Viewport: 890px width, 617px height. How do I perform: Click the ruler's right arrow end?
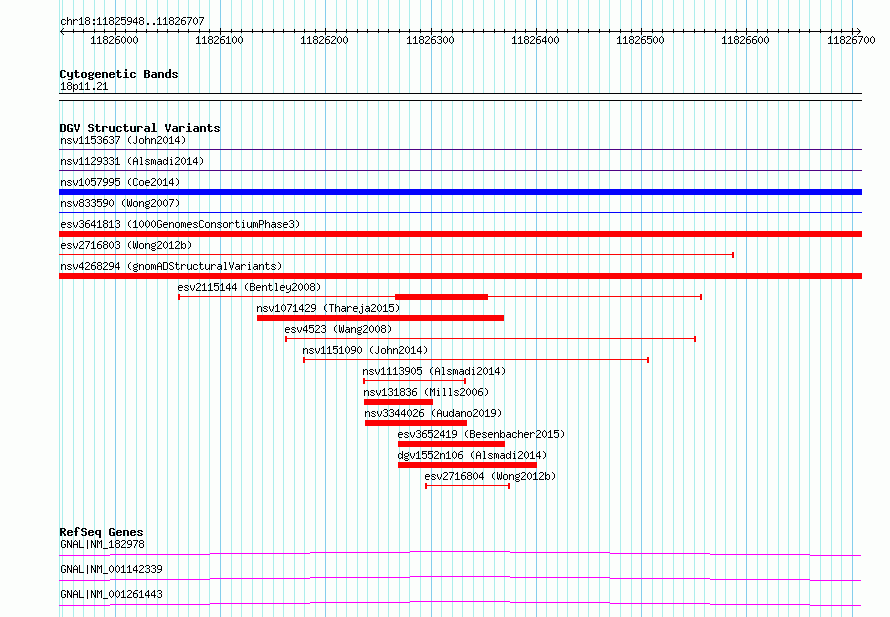(x=858, y=31)
